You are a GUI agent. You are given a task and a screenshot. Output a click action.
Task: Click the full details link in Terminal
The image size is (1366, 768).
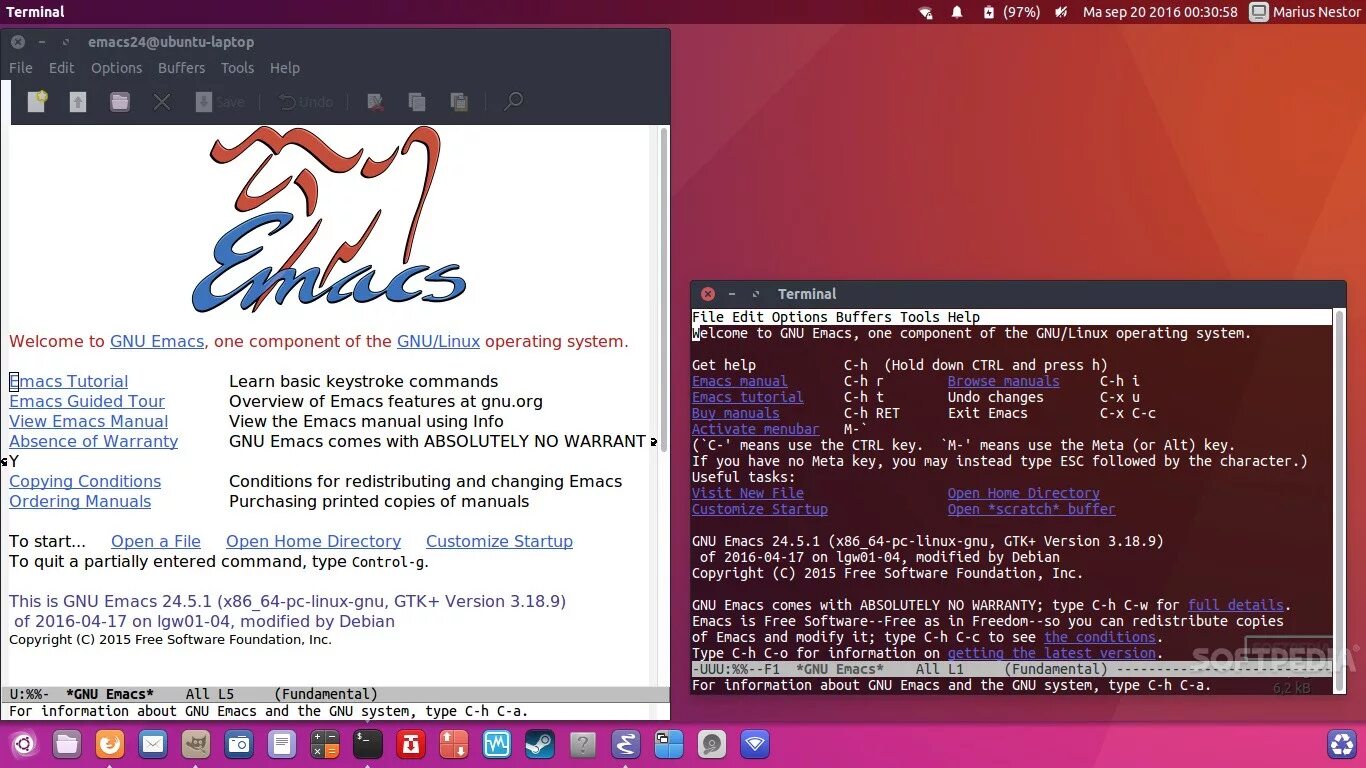pyautogui.click(x=1236, y=605)
